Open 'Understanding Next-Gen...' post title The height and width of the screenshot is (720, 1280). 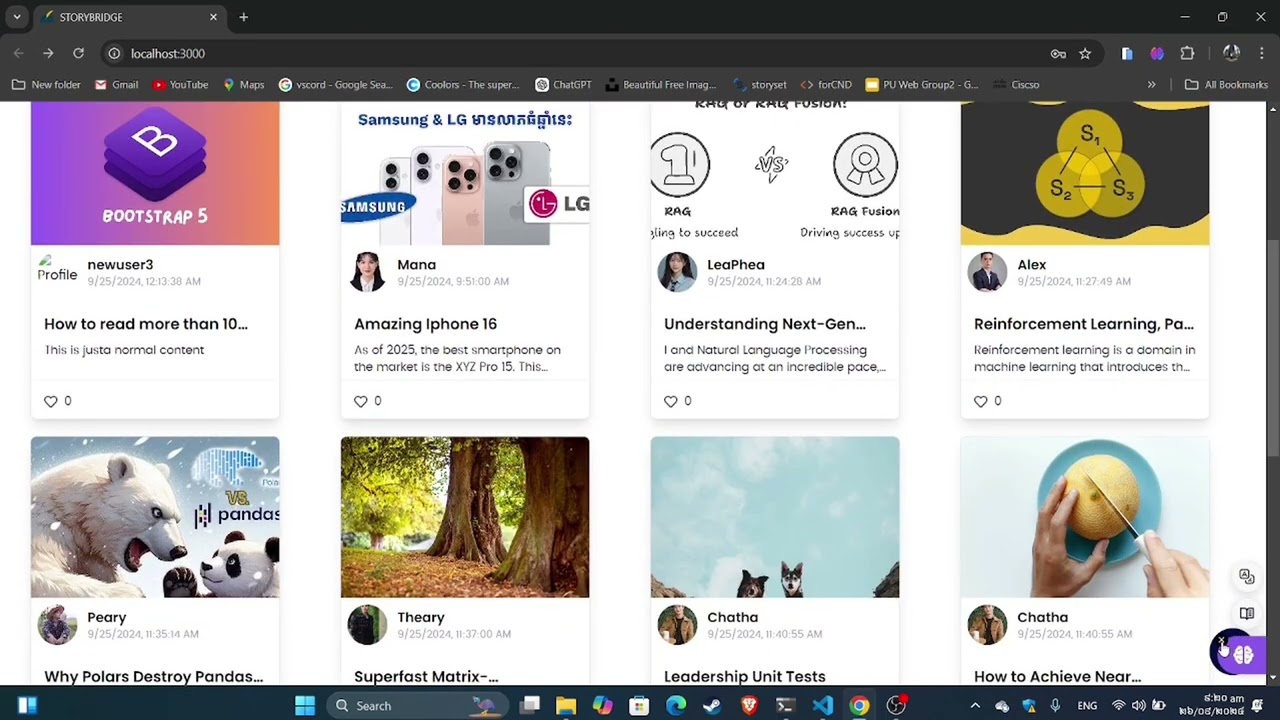[x=765, y=324]
